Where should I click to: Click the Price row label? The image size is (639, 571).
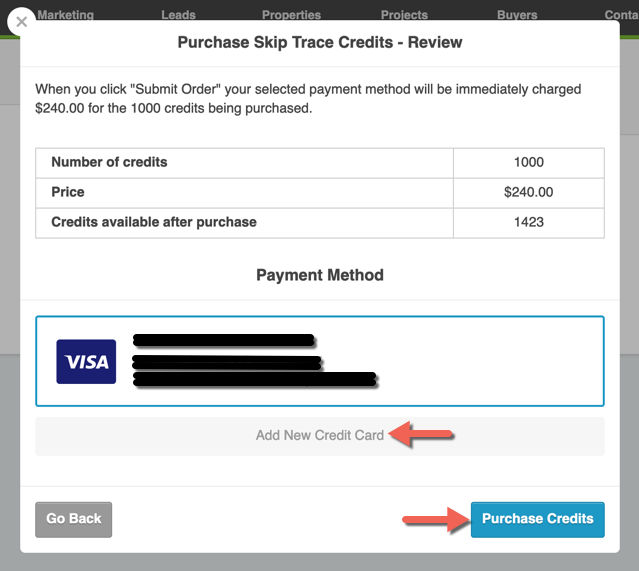point(68,192)
